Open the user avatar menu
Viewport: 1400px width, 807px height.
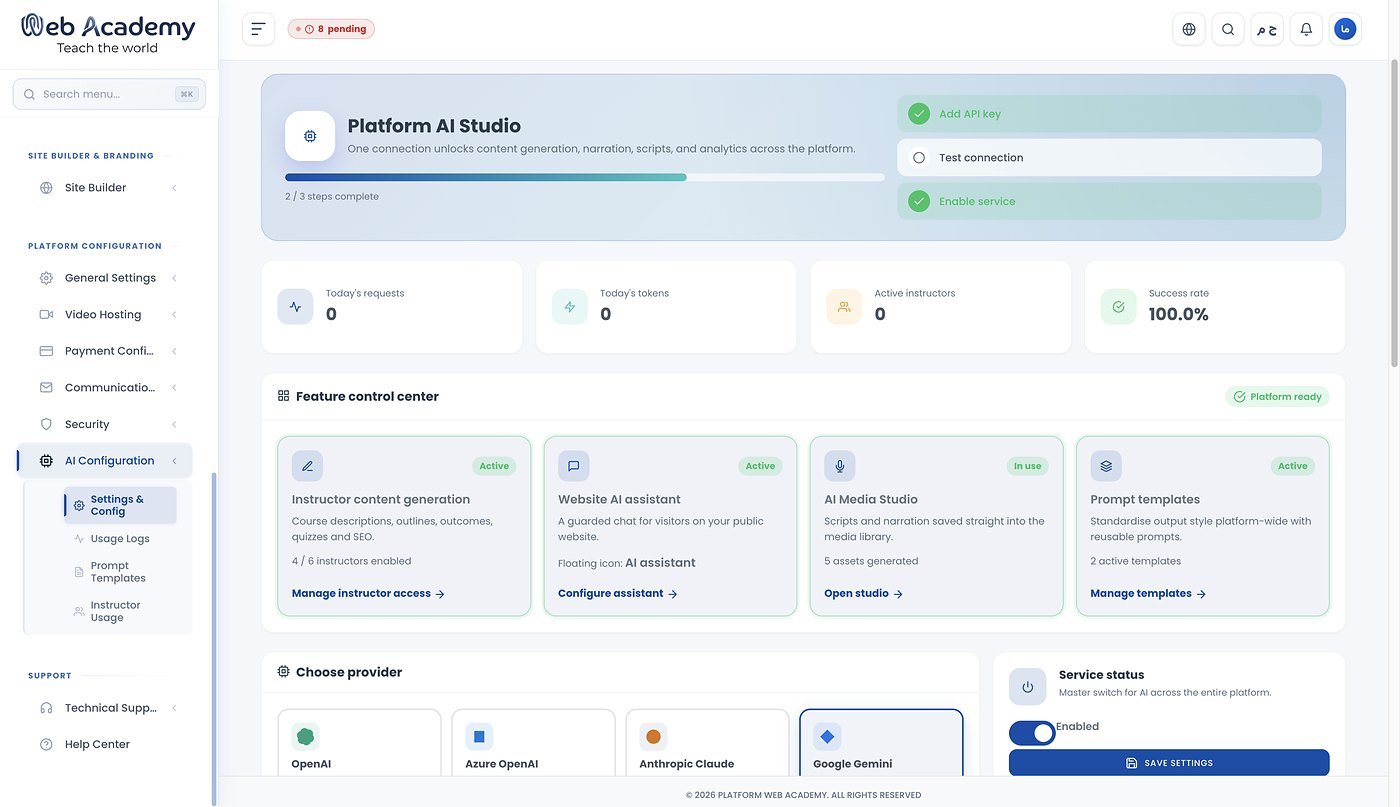click(1346, 29)
